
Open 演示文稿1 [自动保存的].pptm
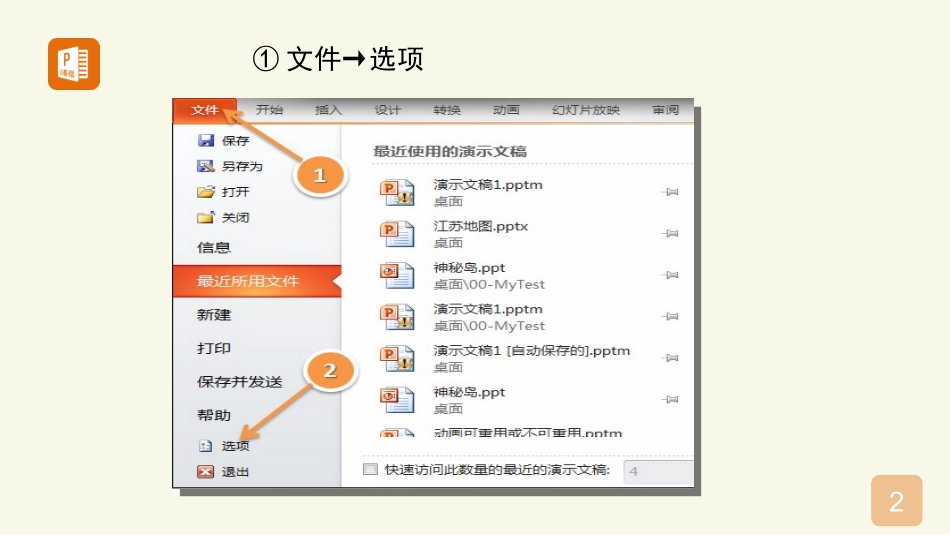tap(531, 350)
